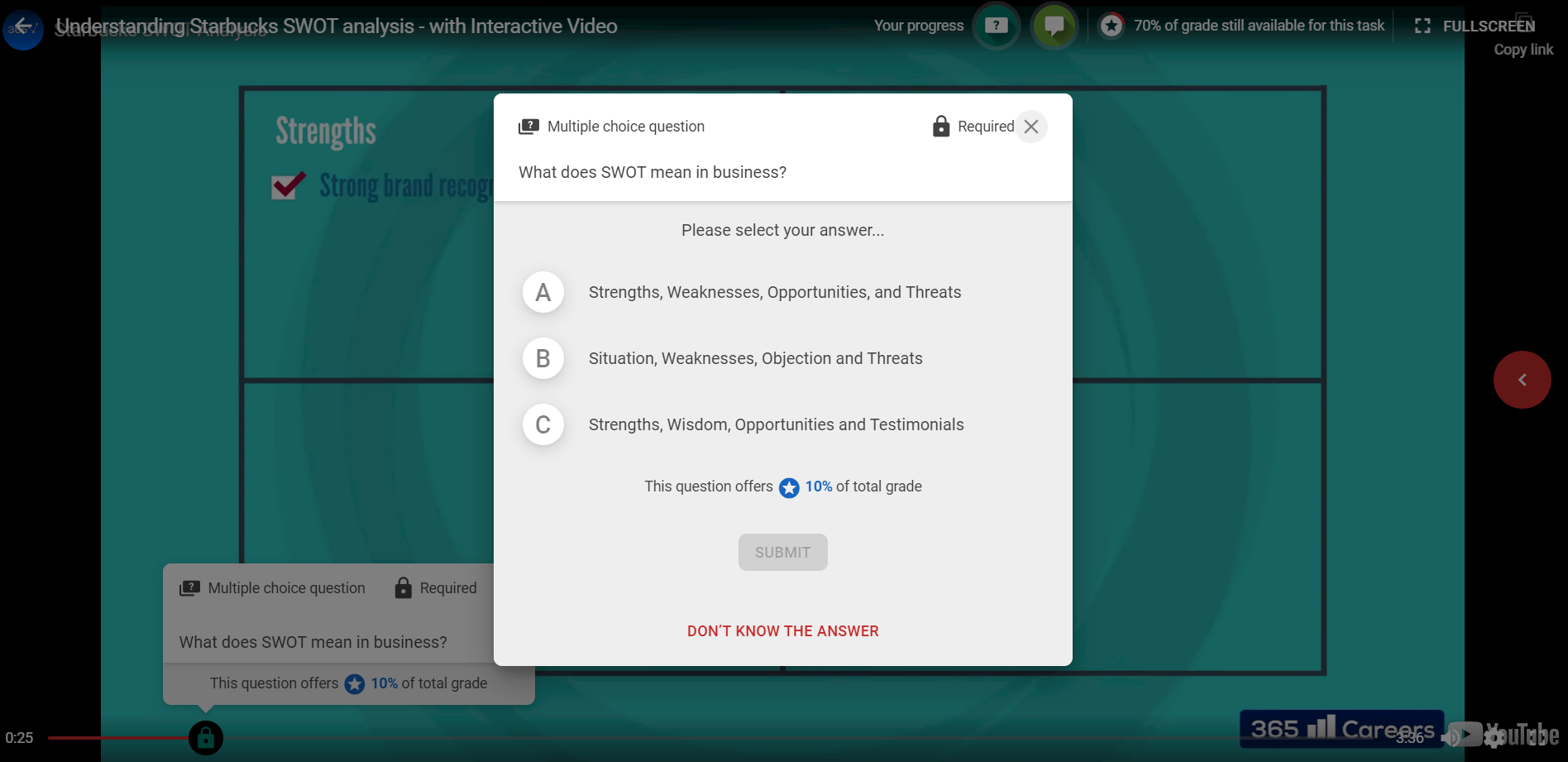The image size is (1568, 762).
Task: Click the blue star in timeline tooltip
Action: pos(355,684)
